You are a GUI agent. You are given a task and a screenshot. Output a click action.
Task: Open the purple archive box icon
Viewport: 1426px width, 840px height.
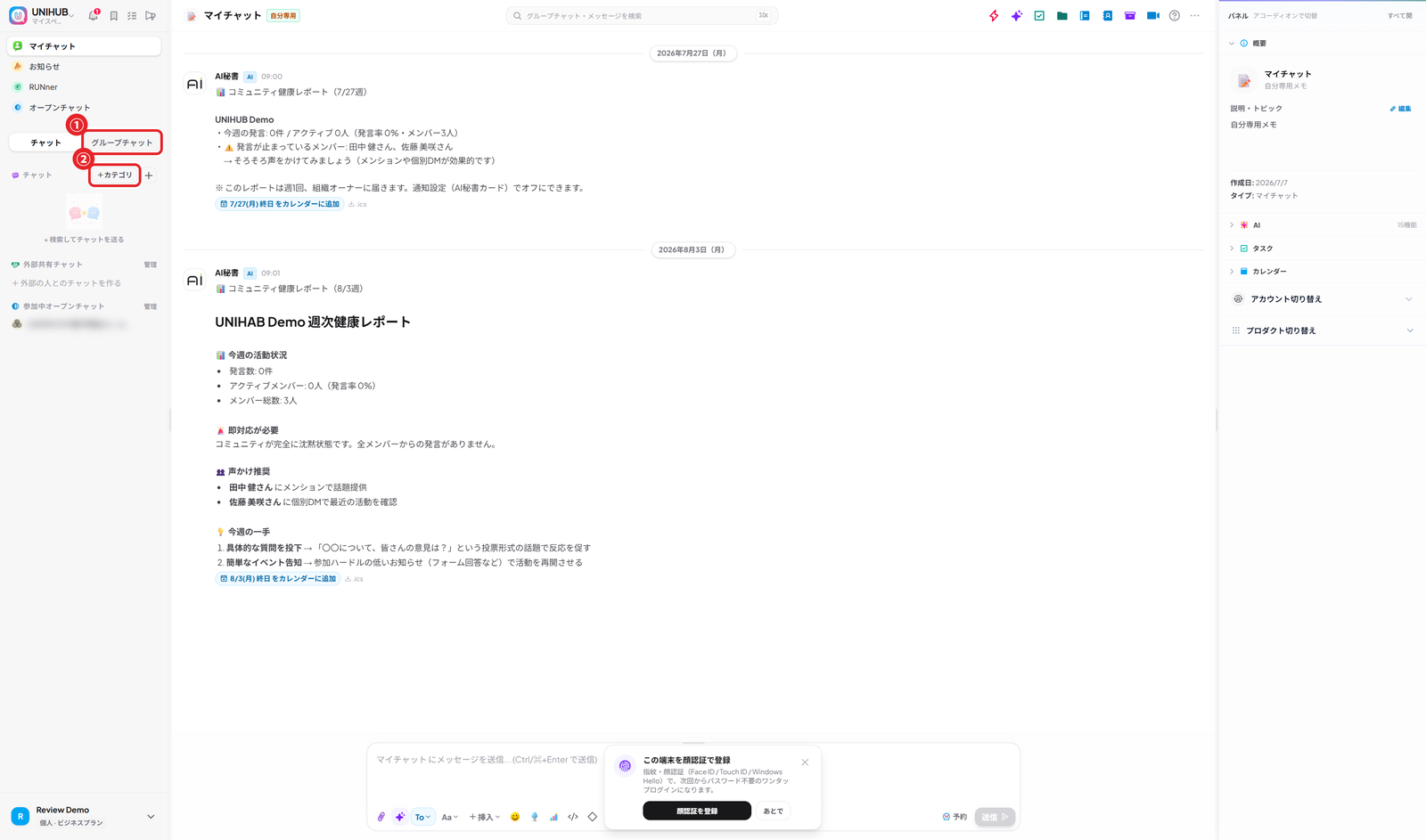(1130, 16)
